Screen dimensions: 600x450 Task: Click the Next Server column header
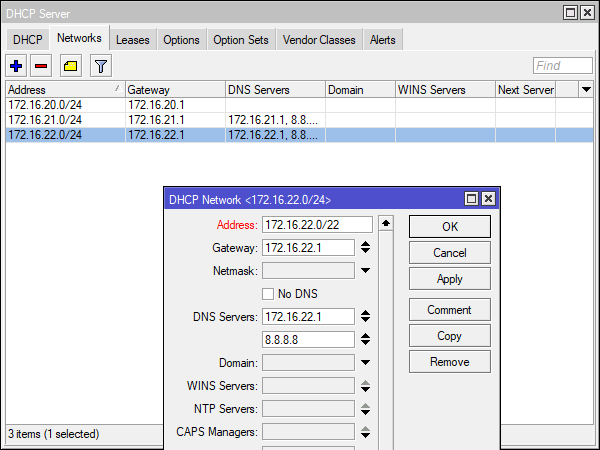[x=526, y=90]
